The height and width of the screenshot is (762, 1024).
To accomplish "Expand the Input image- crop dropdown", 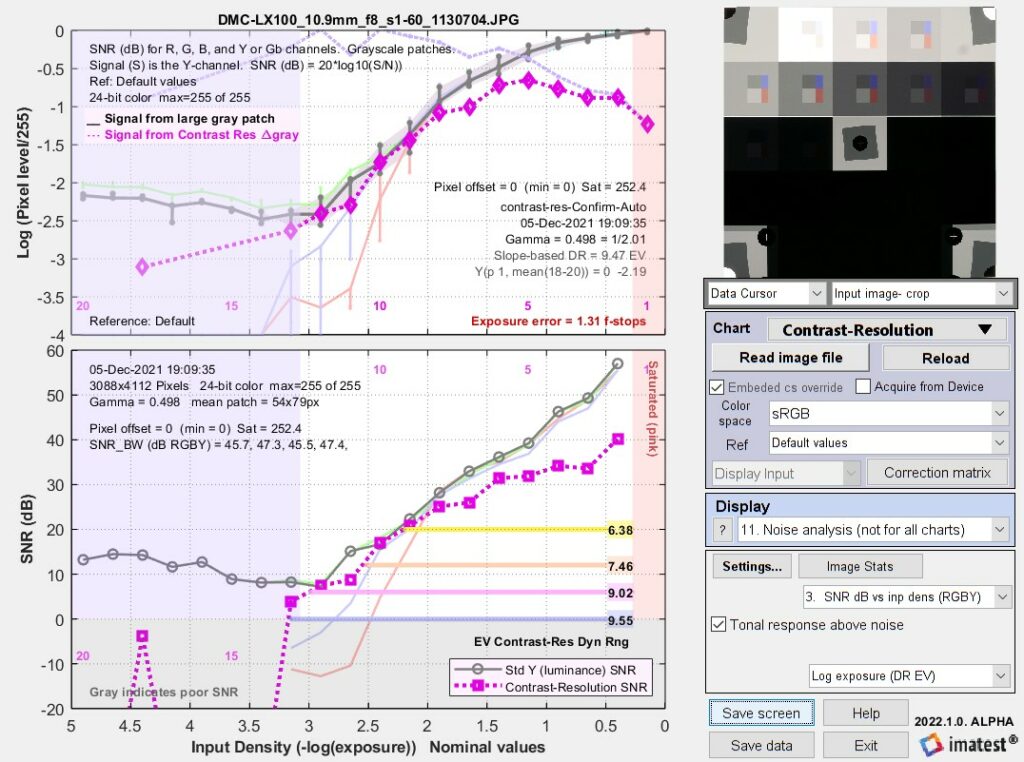I will 920,293.
